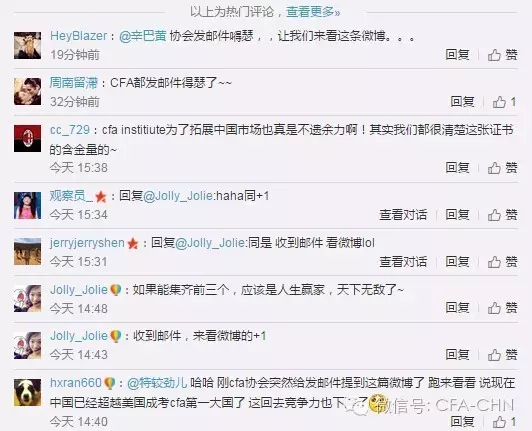Reply to HeyBlazer's comment via 回复

point(457,55)
